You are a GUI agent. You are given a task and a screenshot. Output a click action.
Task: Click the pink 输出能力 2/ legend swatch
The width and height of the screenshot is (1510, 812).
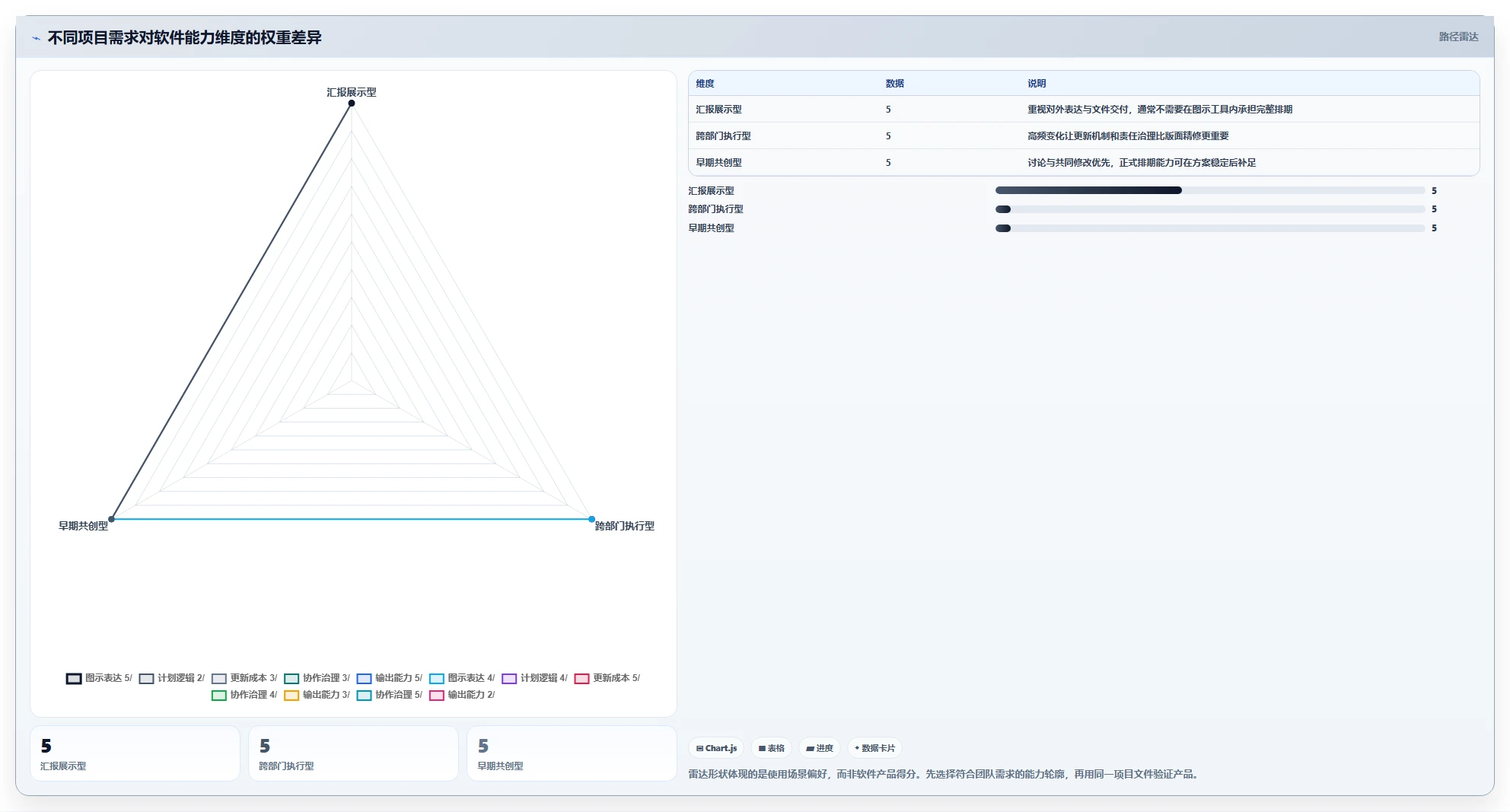(x=437, y=696)
